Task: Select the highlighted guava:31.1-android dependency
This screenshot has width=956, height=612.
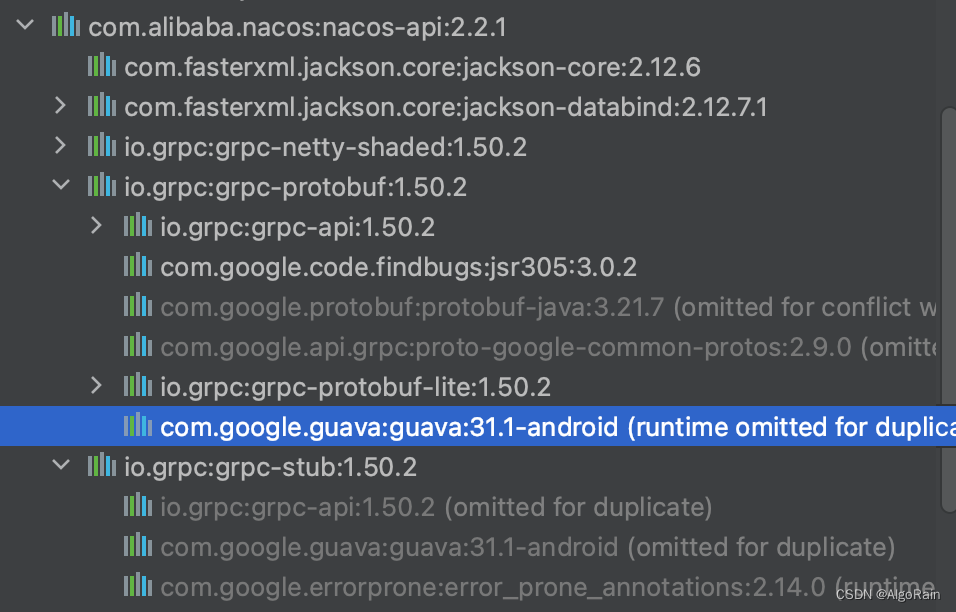Action: click(450, 426)
